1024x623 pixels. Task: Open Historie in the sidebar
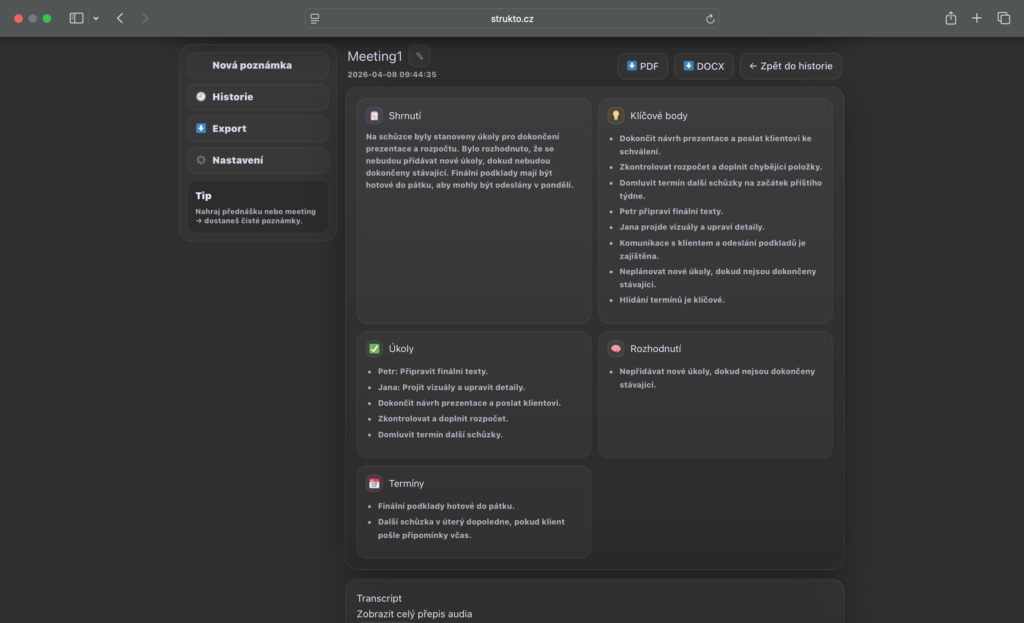click(x=258, y=97)
